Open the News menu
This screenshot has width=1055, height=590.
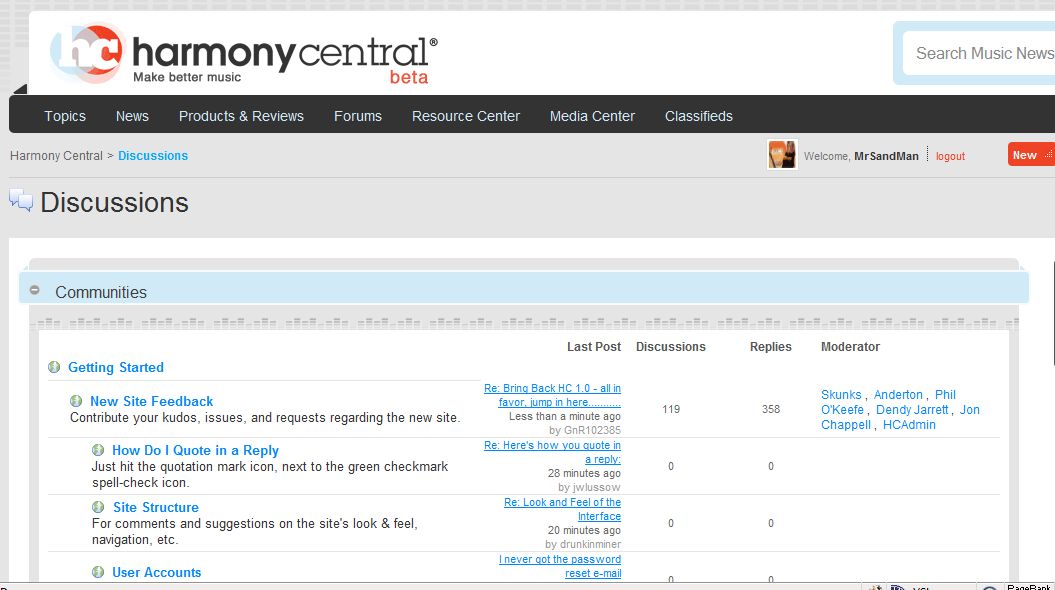133,116
